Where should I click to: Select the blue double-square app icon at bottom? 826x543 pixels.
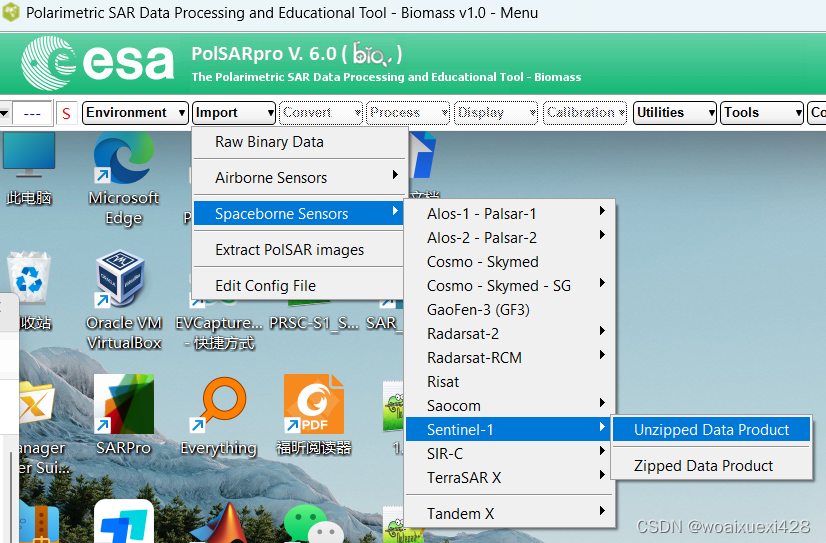[x=124, y=522]
